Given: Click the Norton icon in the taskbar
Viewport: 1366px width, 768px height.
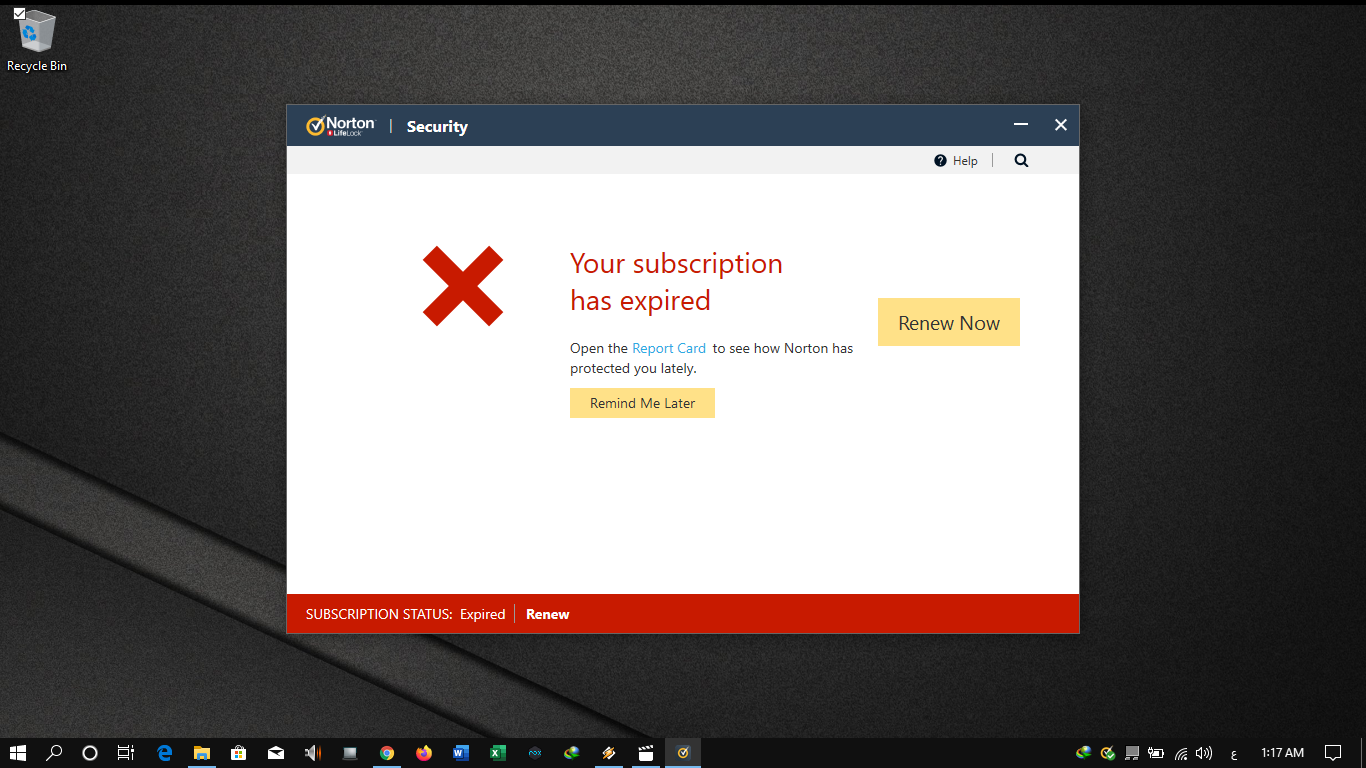Looking at the screenshot, I should tap(683, 753).
